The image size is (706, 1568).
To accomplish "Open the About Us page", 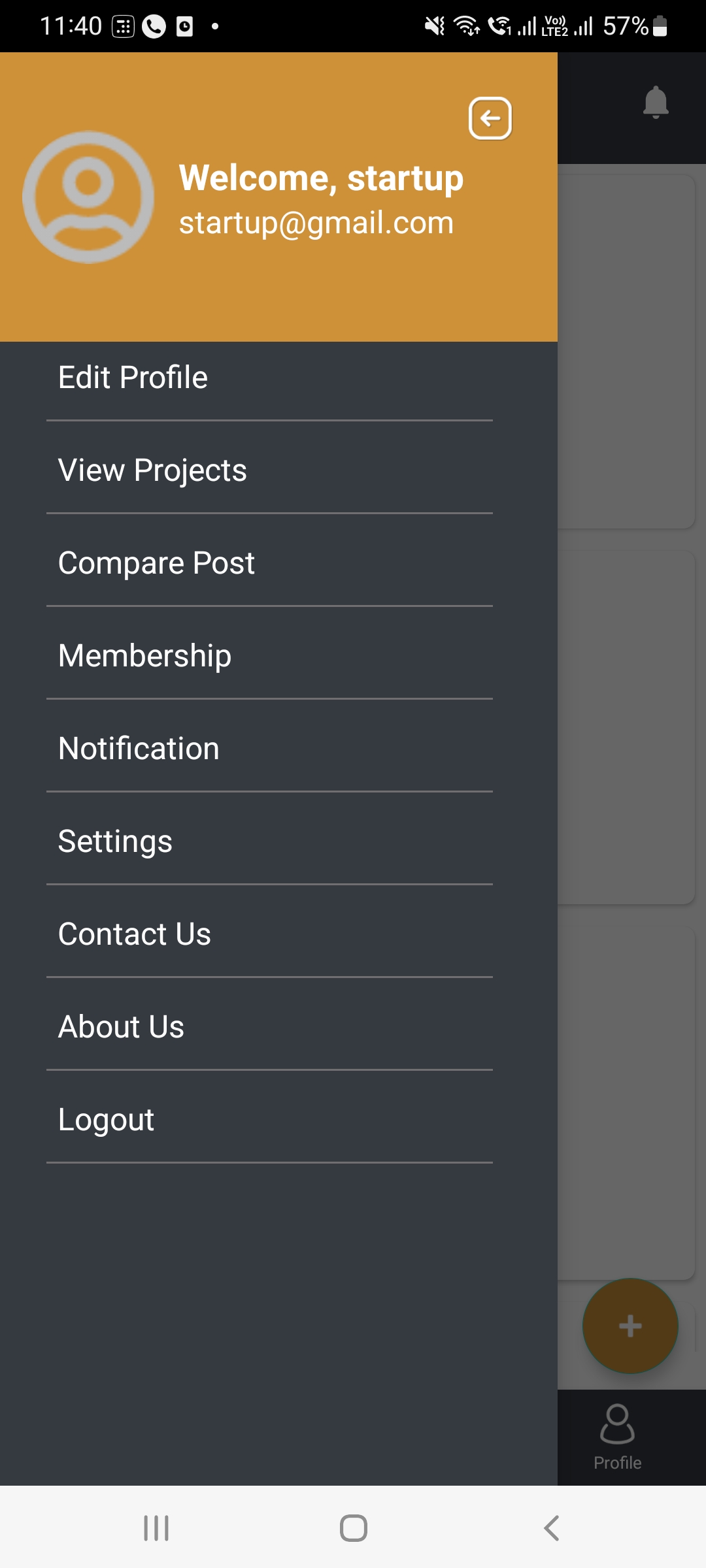I will tap(121, 1027).
